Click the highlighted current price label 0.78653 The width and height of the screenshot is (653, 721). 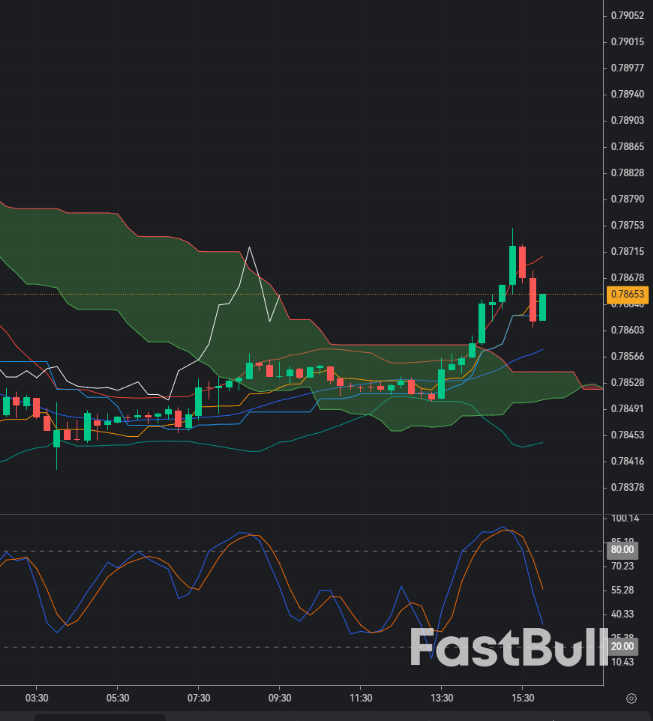(628, 294)
